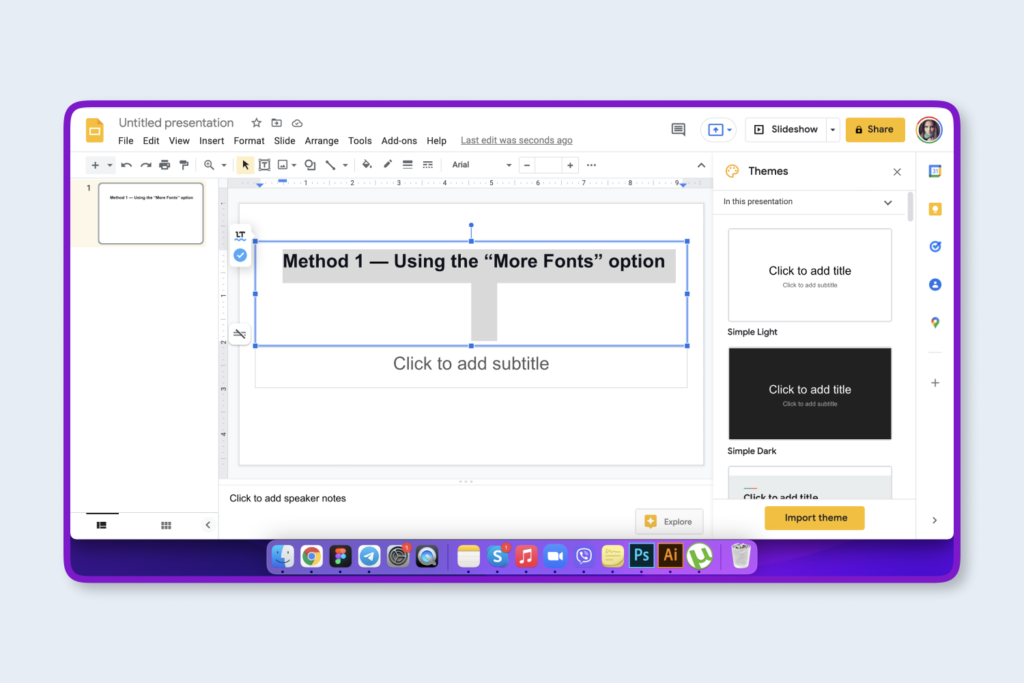Click the Import theme button

814,518
